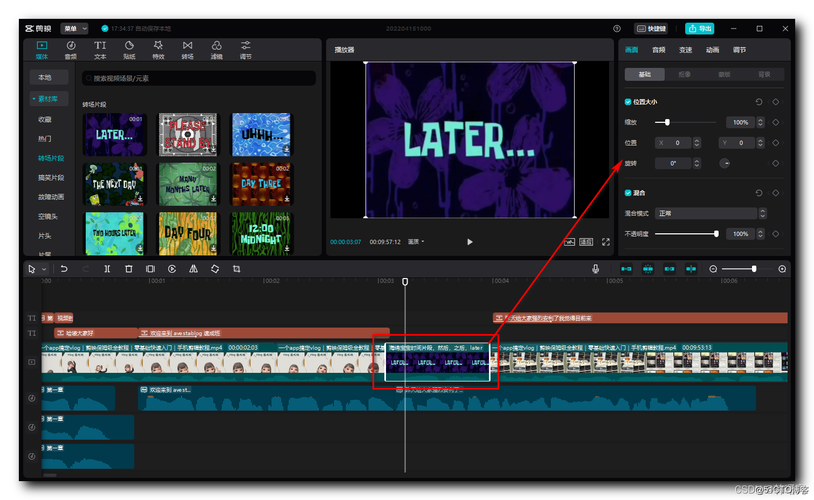
Task: Reset 混合 section with the reset arrow
Action: (x=758, y=193)
